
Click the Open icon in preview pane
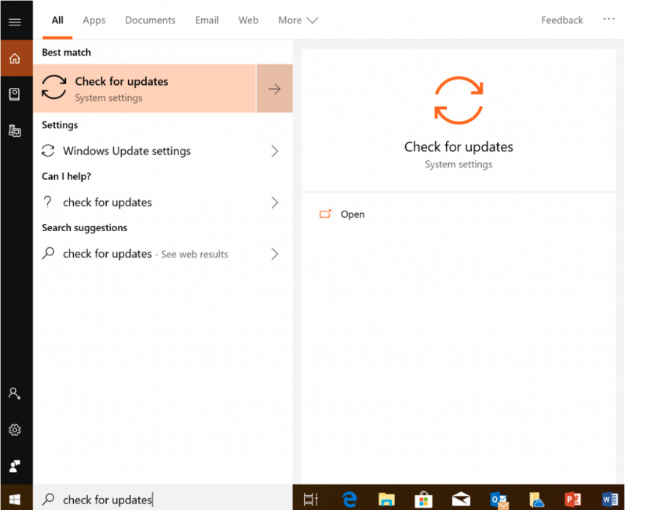pyautogui.click(x=325, y=214)
